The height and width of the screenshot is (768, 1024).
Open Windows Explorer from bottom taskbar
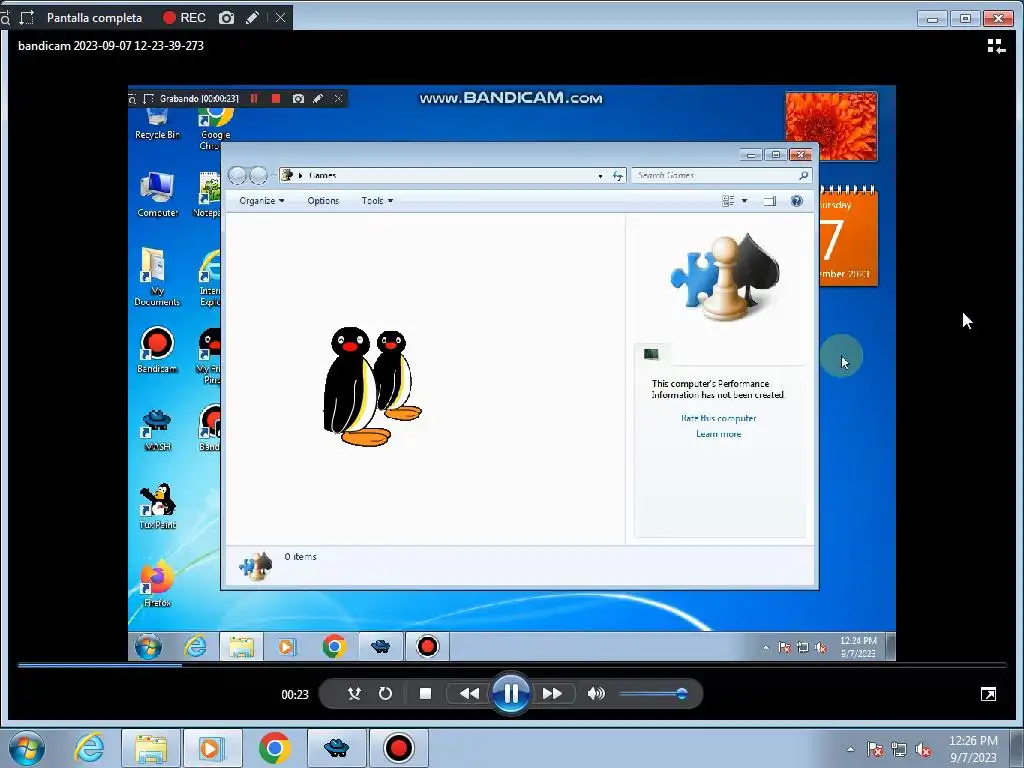click(150, 748)
